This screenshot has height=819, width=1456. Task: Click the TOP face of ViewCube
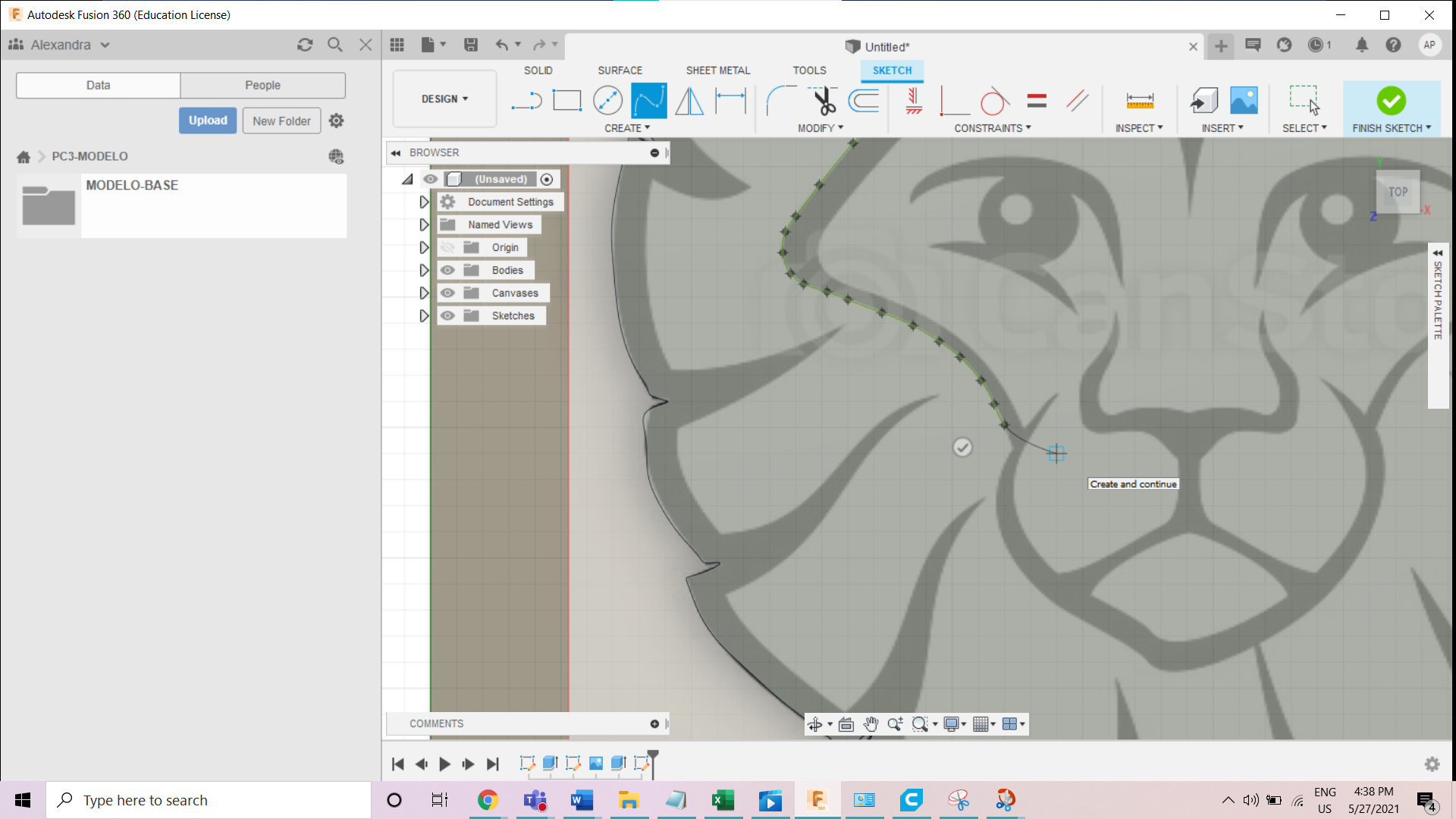pos(1398,192)
